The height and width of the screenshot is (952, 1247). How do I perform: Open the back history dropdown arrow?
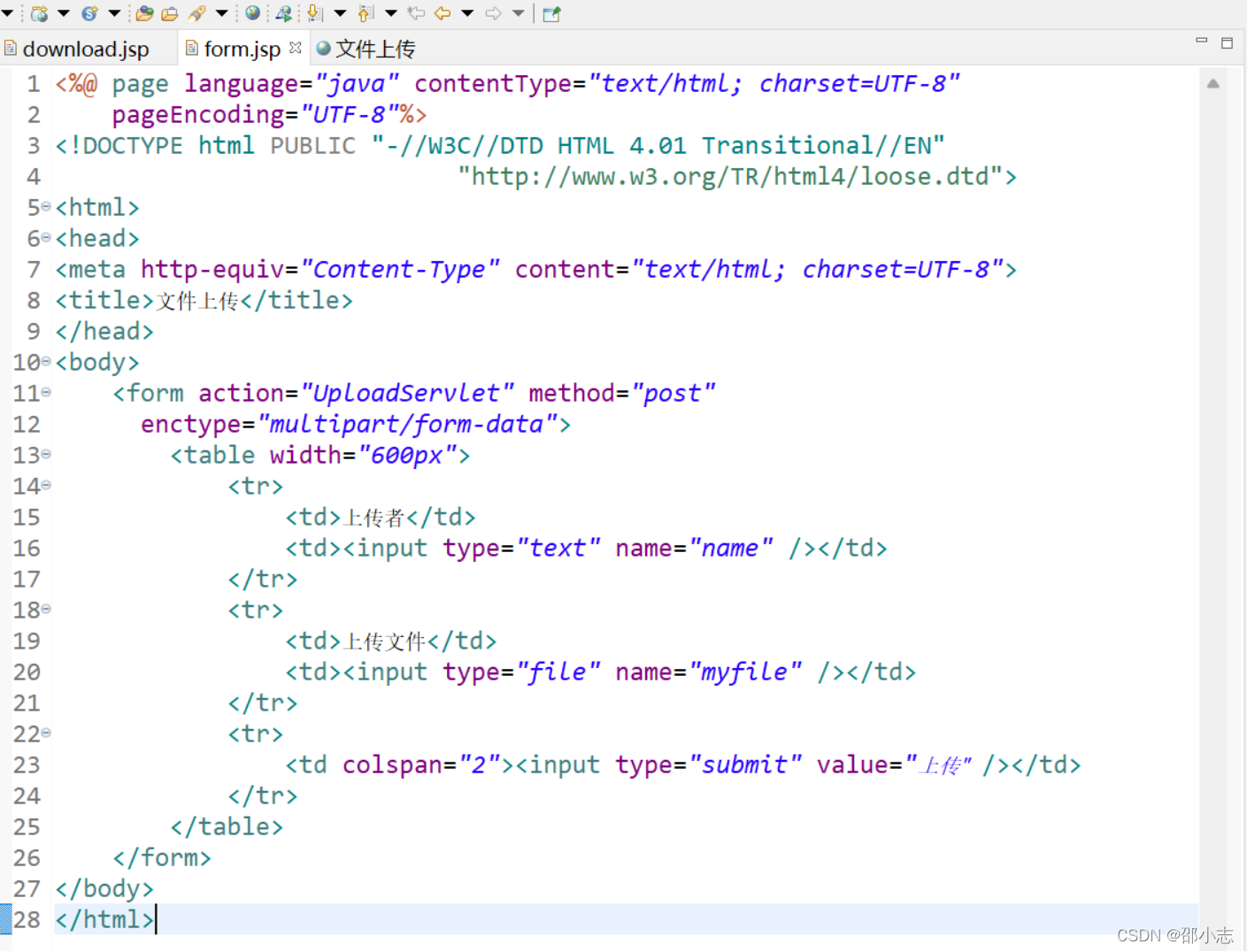tap(467, 13)
